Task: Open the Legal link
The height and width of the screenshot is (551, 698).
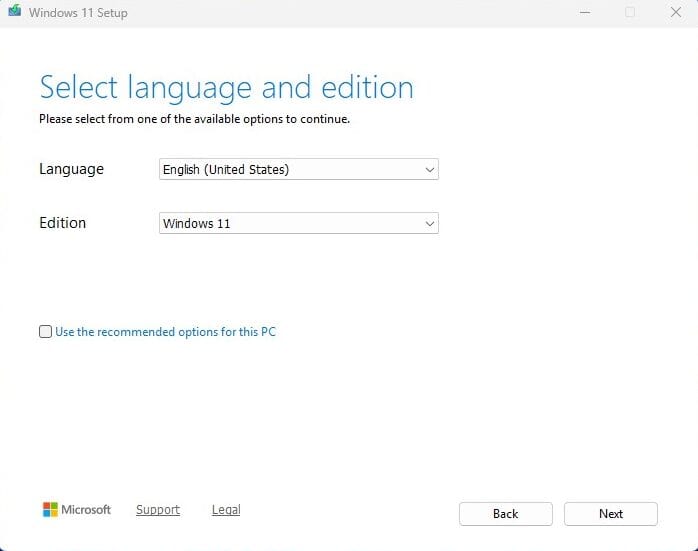Action: pyautogui.click(x=226, y=510)
